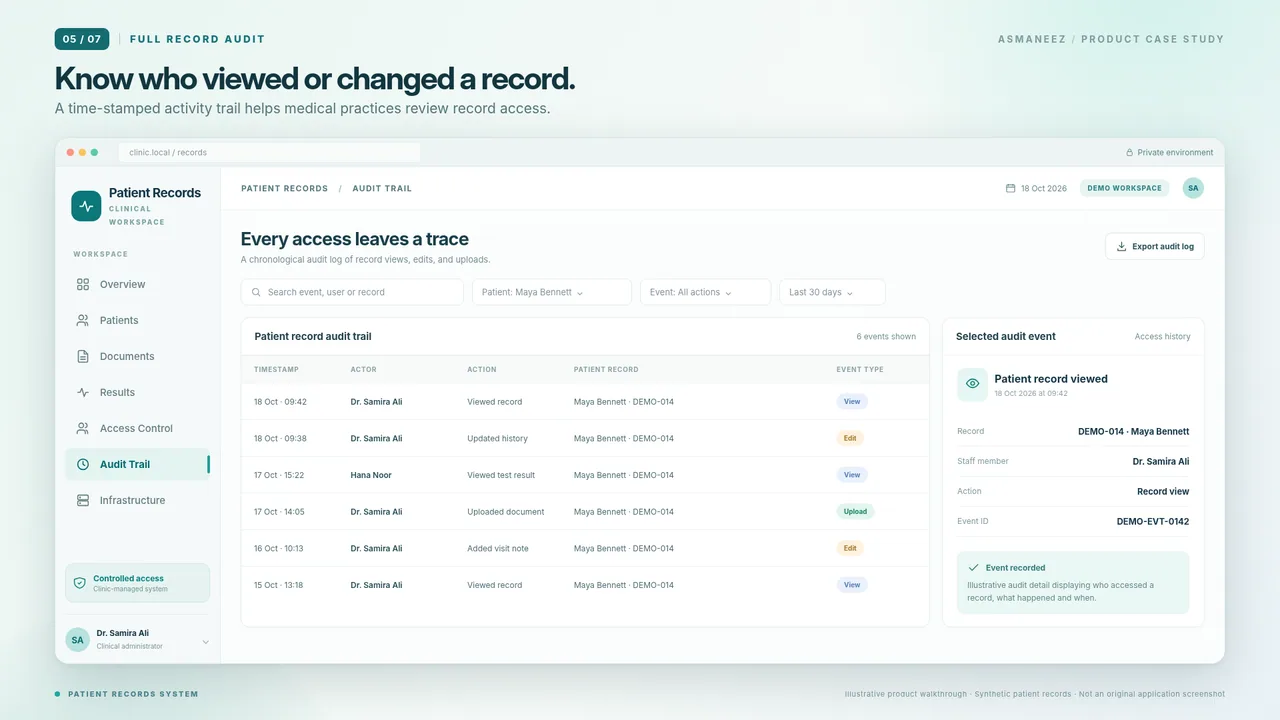Click Hana Noor in the Actor column
This screenshot has width=1280, height=720.
(371, 475)
